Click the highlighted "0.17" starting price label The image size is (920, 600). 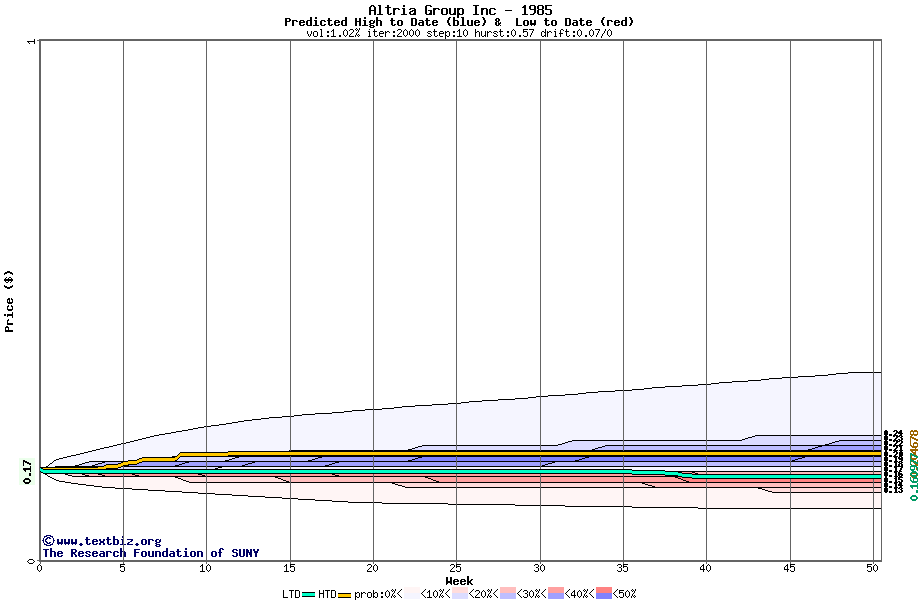click(x=28, y=472)
